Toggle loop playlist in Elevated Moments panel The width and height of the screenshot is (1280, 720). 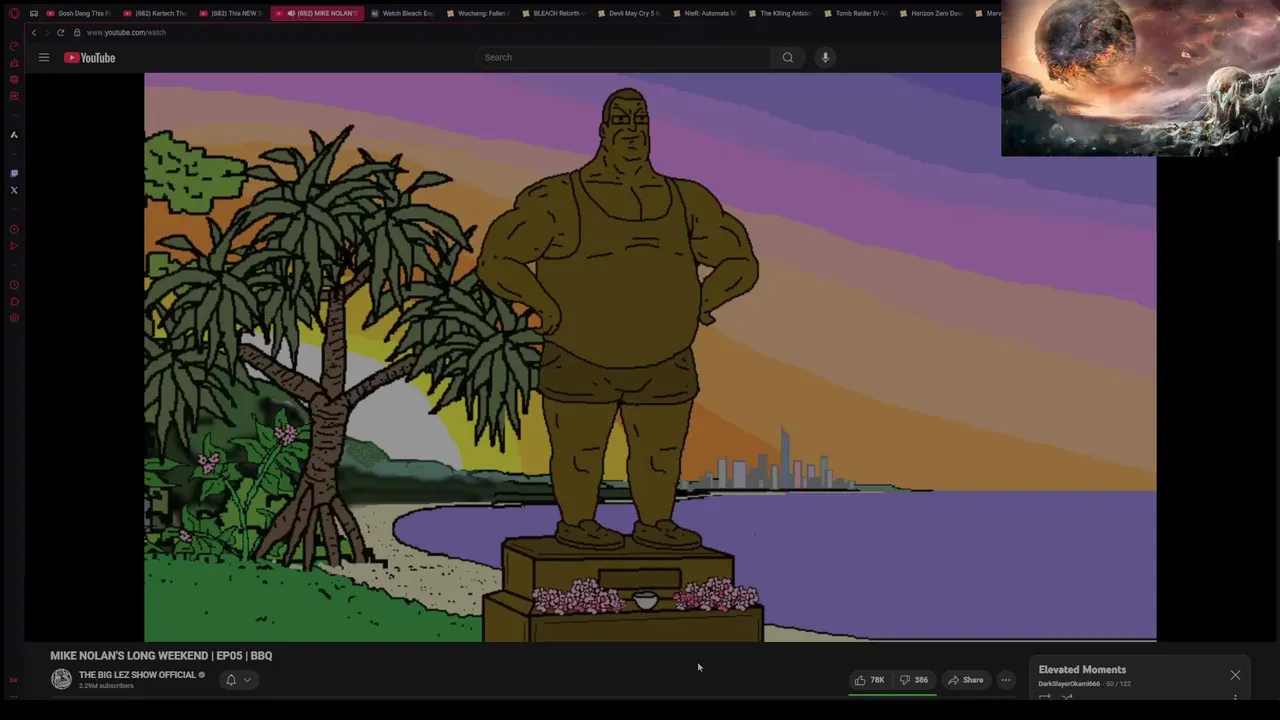point(1045,697)
